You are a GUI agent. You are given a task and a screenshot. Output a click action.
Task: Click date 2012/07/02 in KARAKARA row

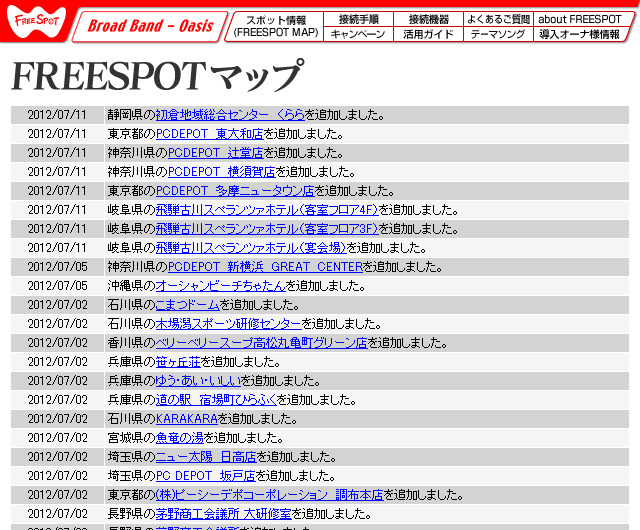(57, 419)
